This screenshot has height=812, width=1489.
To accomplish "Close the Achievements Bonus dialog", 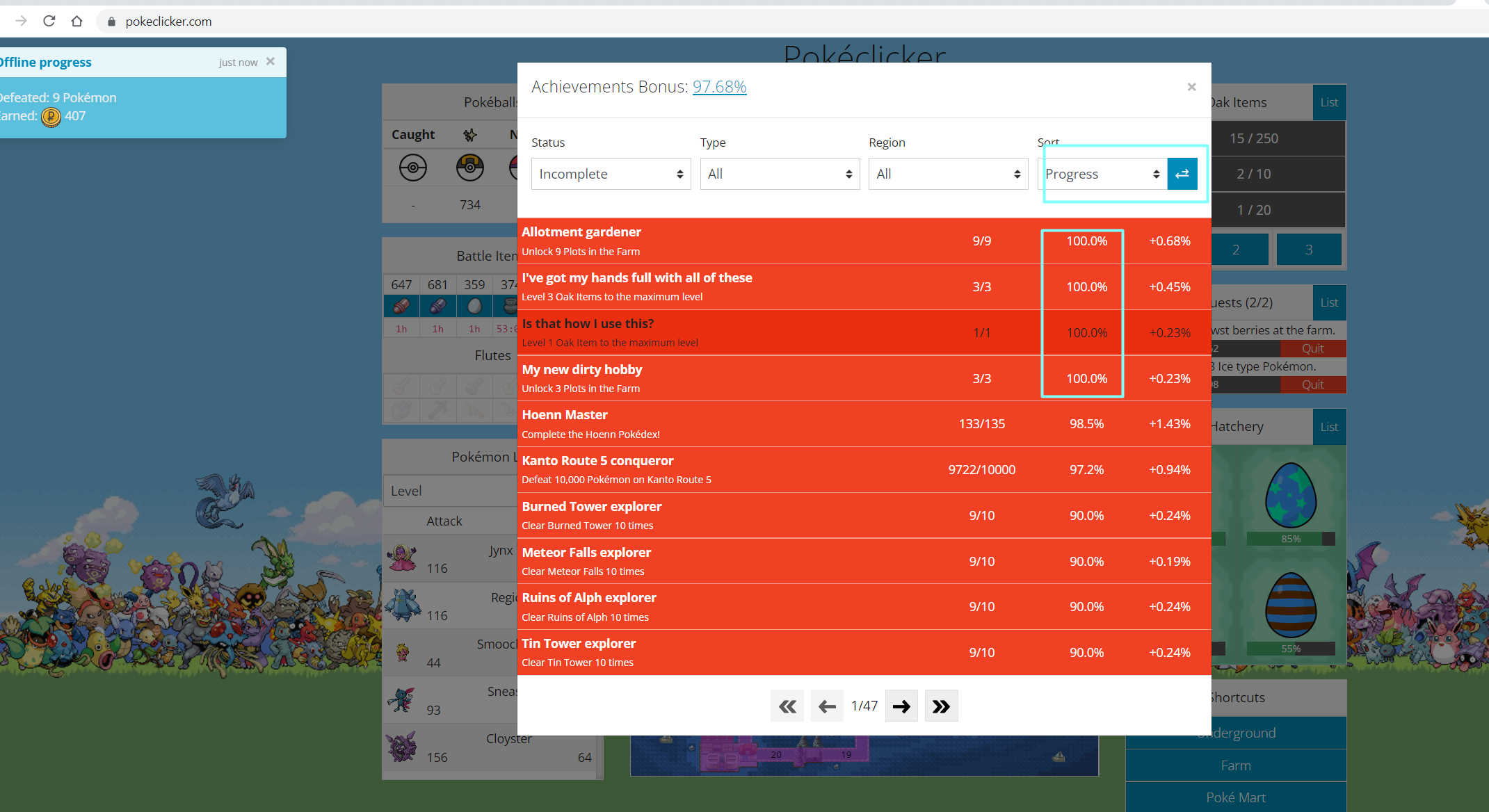I will point(1191,87).
